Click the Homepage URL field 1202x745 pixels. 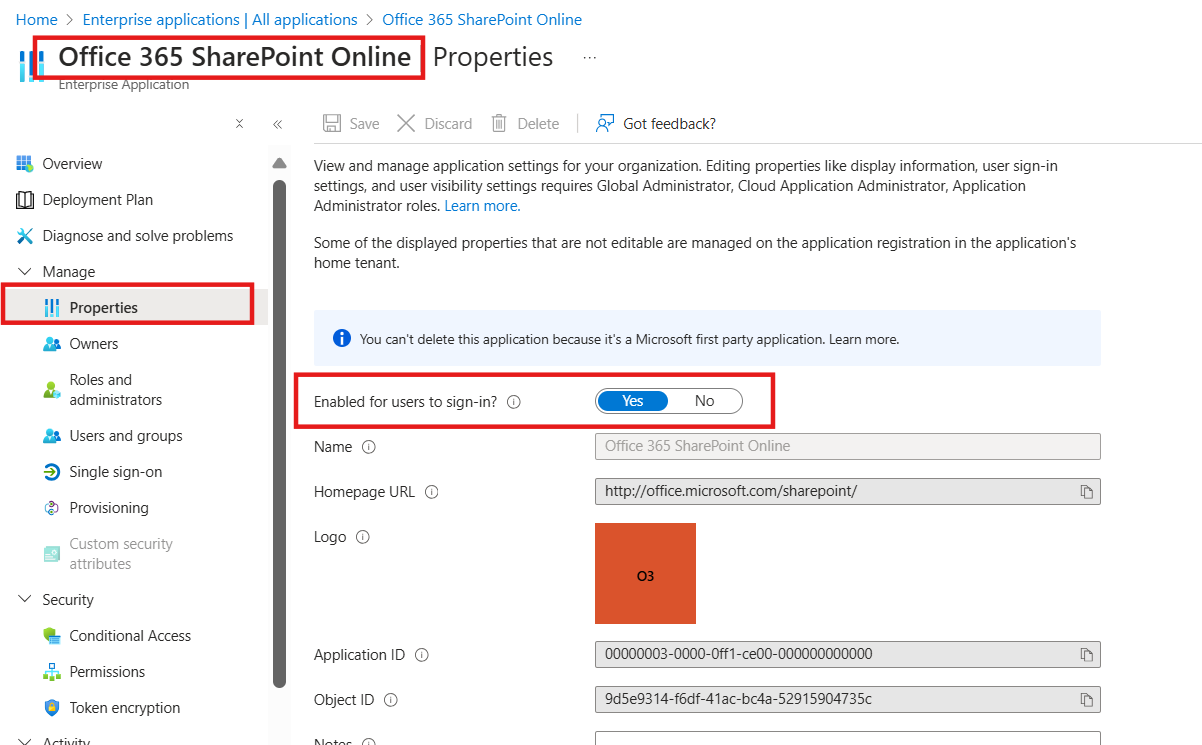pos(848,491)
